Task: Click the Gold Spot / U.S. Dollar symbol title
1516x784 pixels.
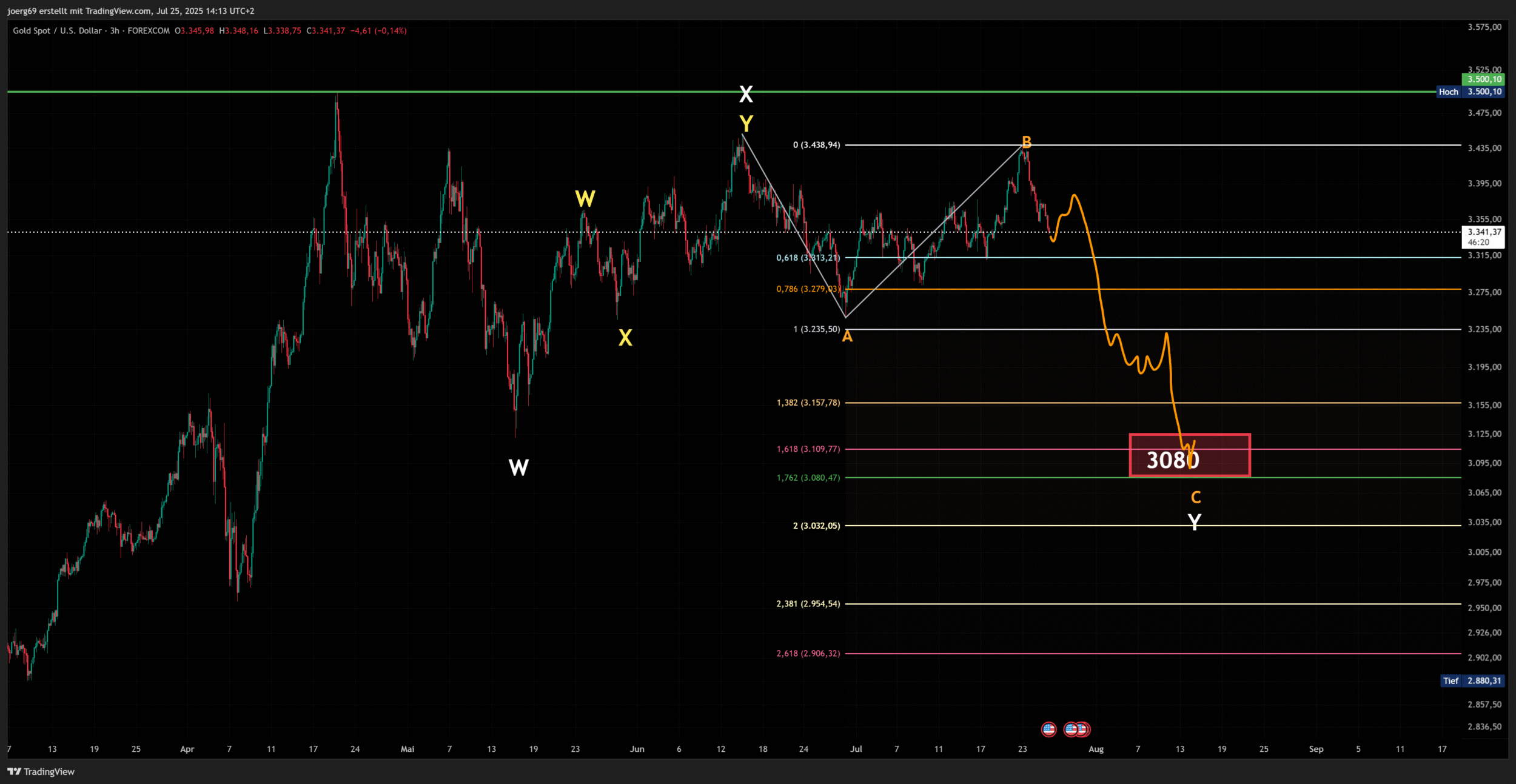Action: coord(57,30)
